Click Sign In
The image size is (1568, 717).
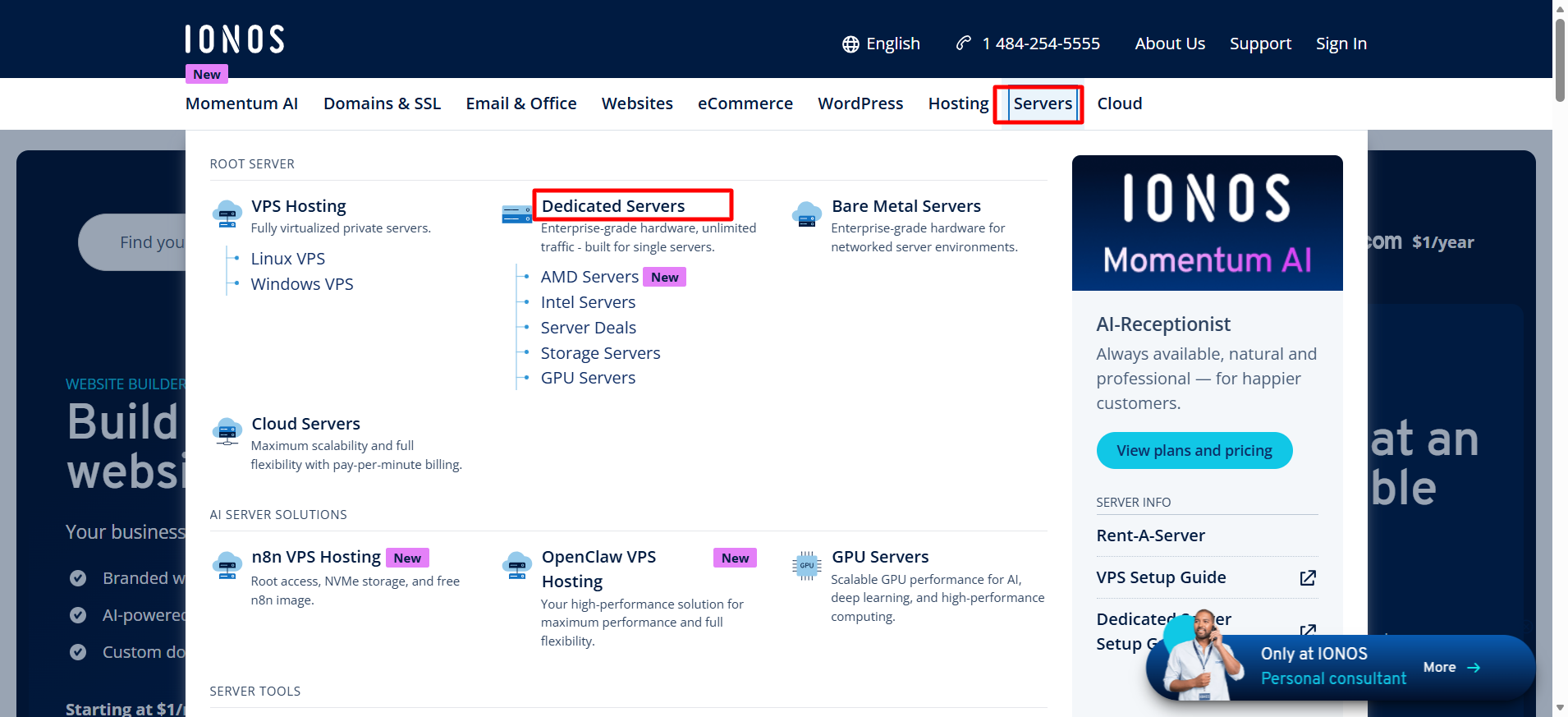click(x=1341, y=44)
